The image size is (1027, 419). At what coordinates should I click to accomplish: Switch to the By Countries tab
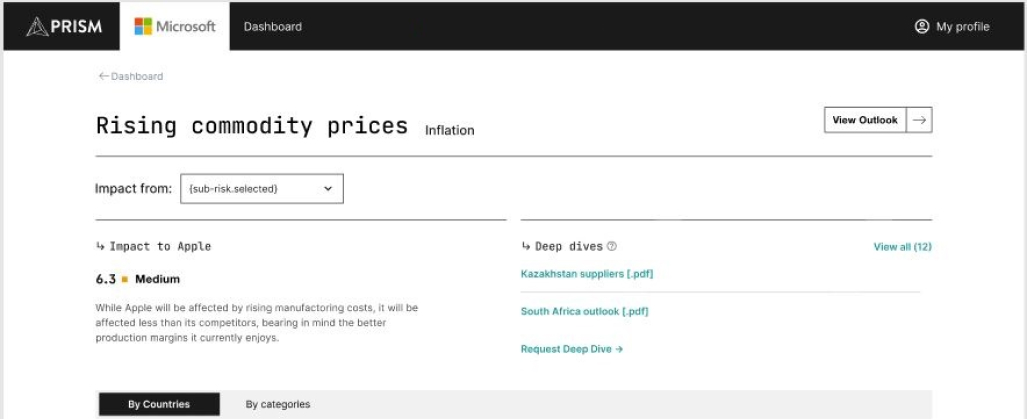(158, 404)
